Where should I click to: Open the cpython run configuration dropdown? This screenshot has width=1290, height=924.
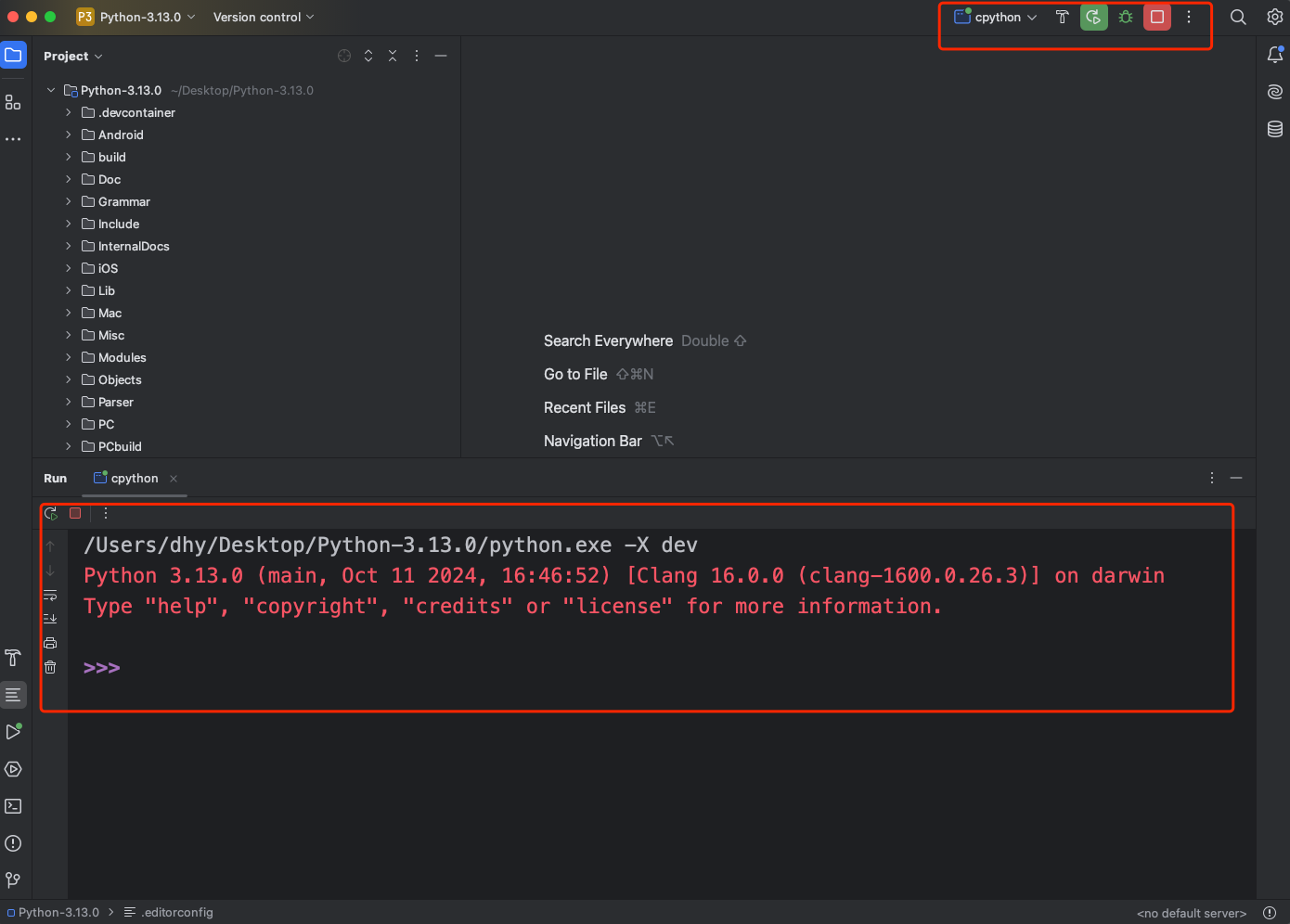996,17
